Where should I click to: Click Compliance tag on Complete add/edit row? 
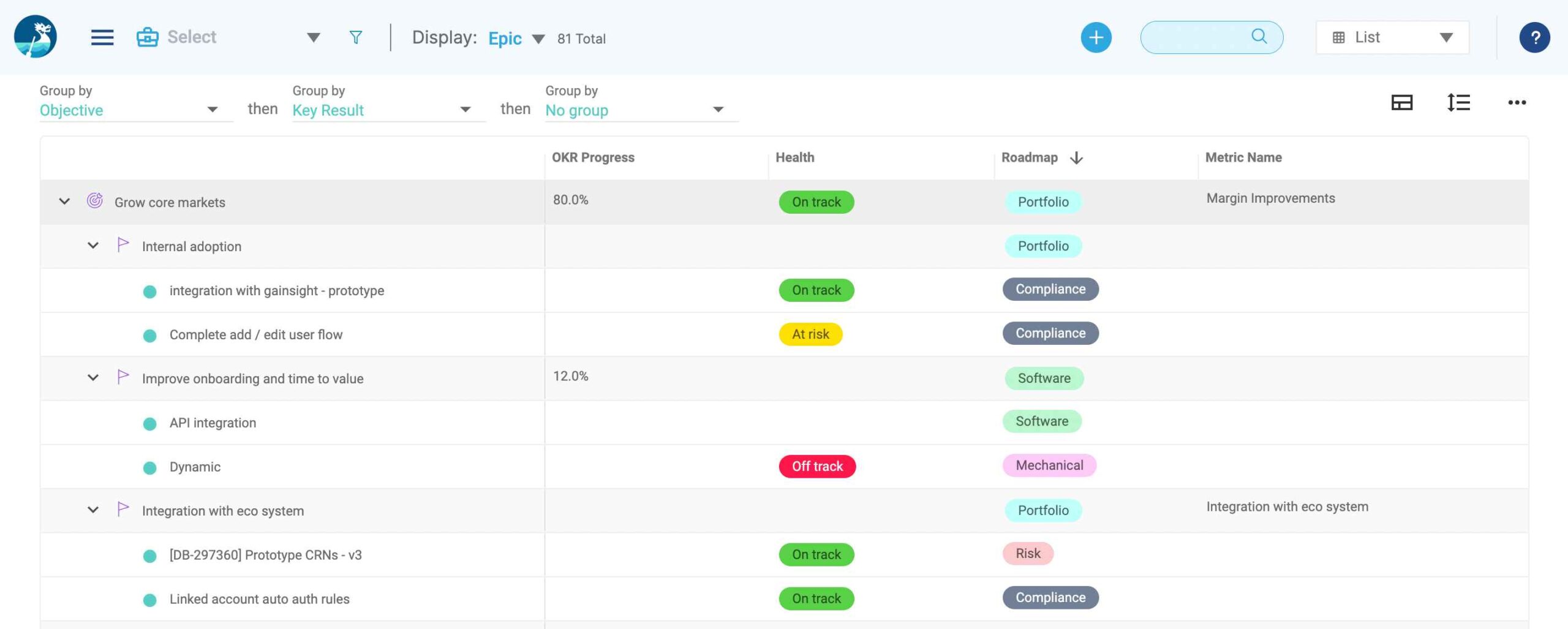pyautogui.click(x=1050, y=333)
